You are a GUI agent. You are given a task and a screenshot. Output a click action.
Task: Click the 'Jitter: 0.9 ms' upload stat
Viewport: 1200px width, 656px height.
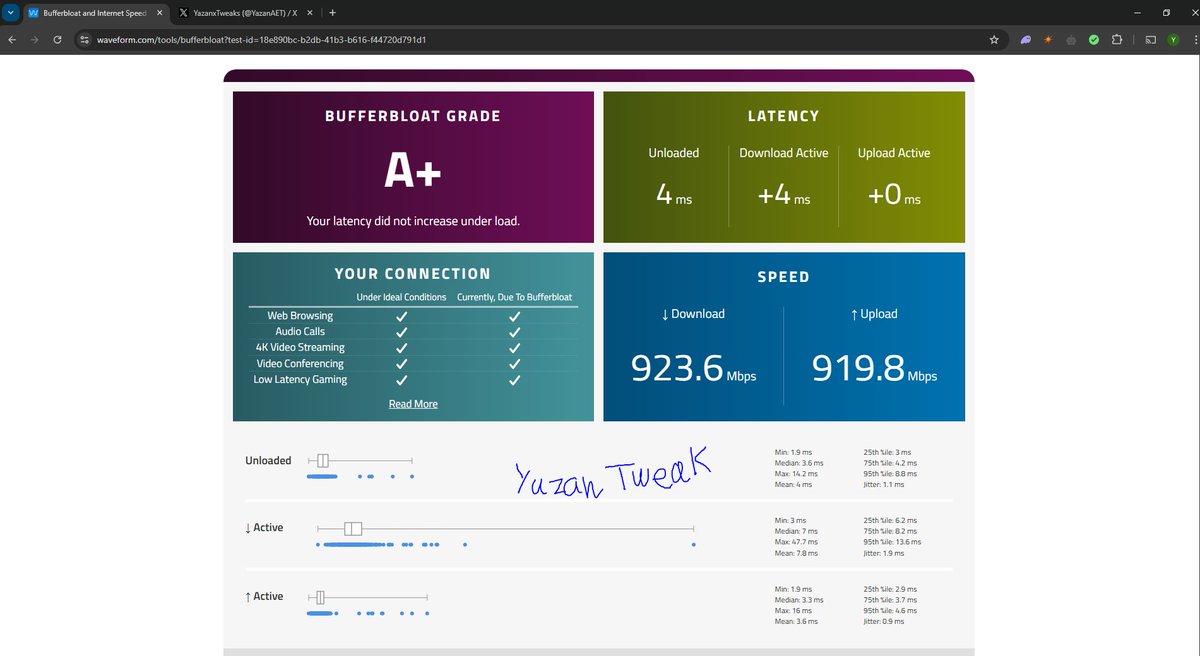[883, 621]
